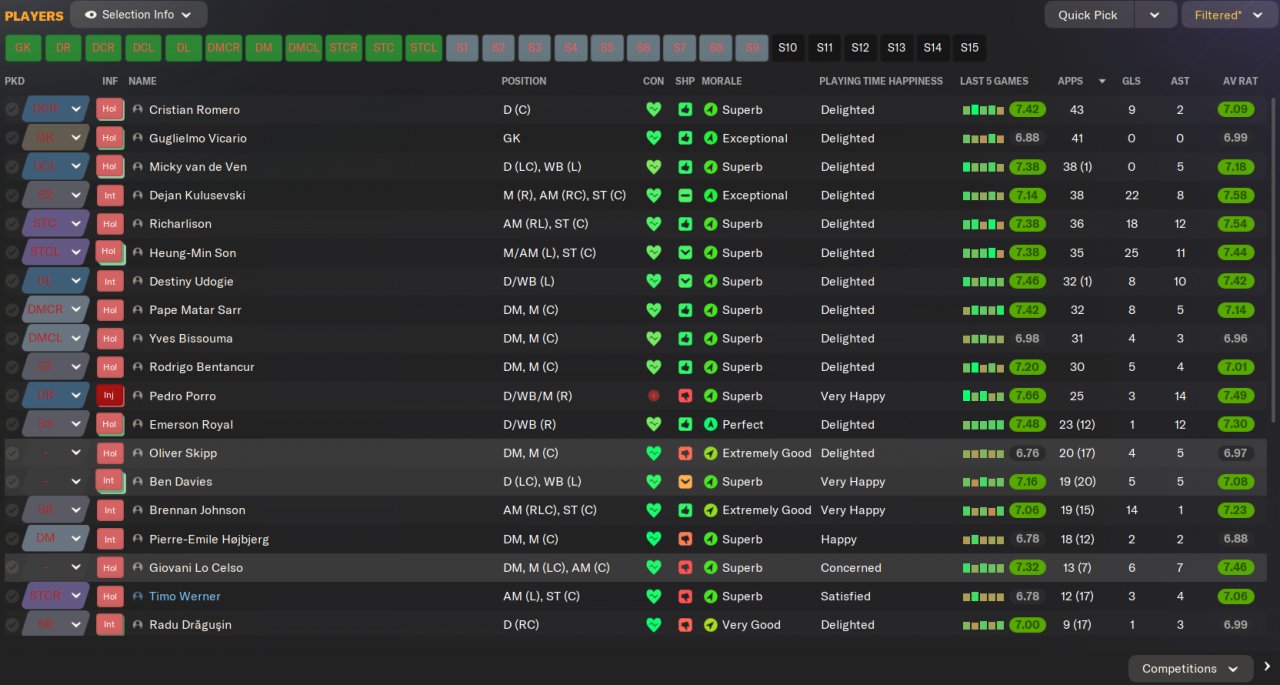The width and height of the screenshot is (1280, 685).
Task: Click Ben Davies' orange match sharpness icon
Action: point(685,482)
